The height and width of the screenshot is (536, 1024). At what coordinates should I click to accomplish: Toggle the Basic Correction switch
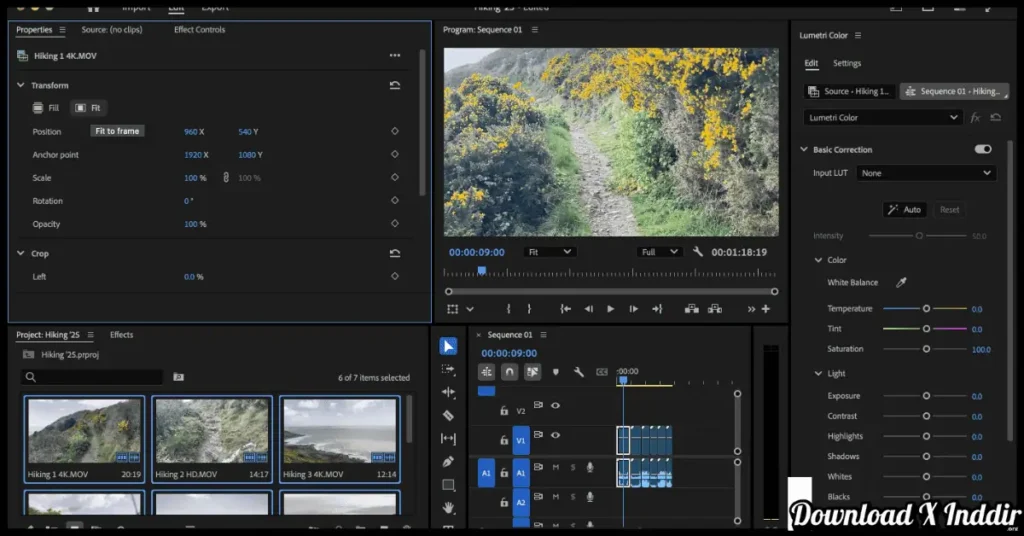click(982, 149)
